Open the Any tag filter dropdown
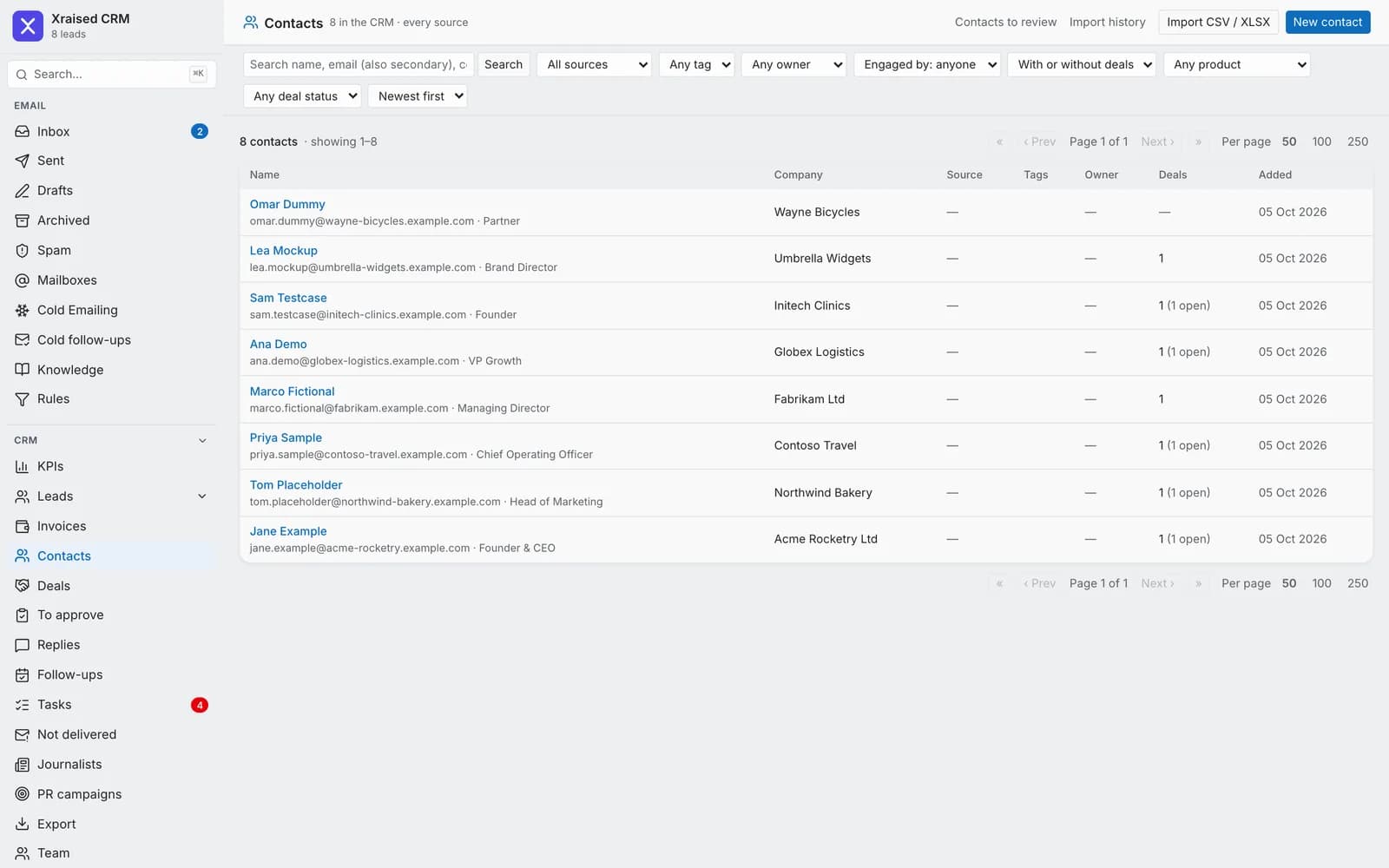Image resolution: width=1389 pixels, height=868 pixels. point(697,64)
